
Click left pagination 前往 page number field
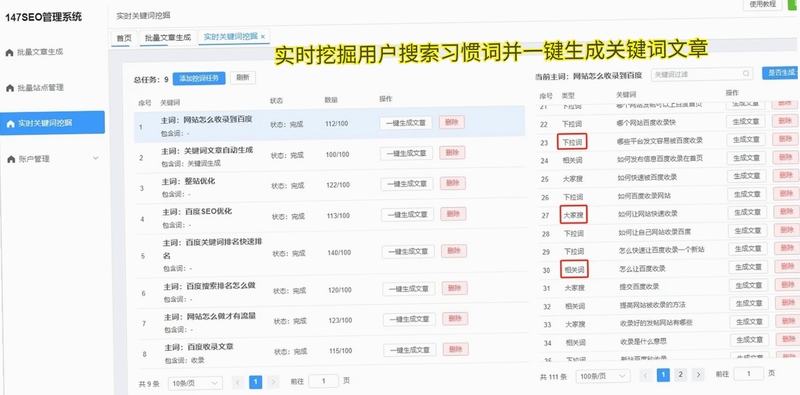click(x=323, y=381)
